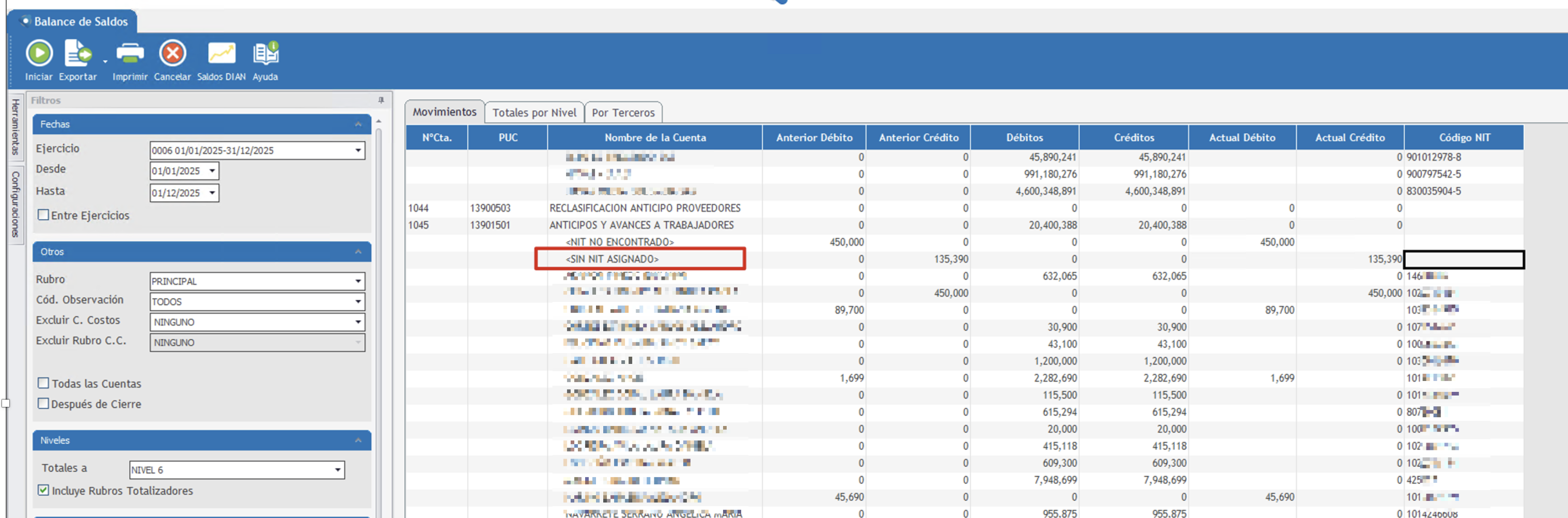Click the Créditos column header
Image resolution: width=1568 pixels, height=518 pixels.
point(1133,138)
